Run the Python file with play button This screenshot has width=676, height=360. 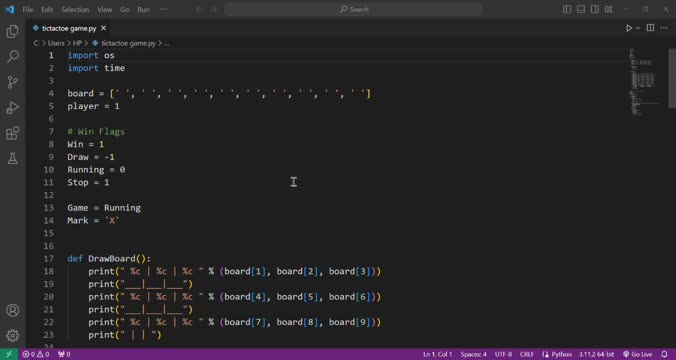(x=629, y=28)
